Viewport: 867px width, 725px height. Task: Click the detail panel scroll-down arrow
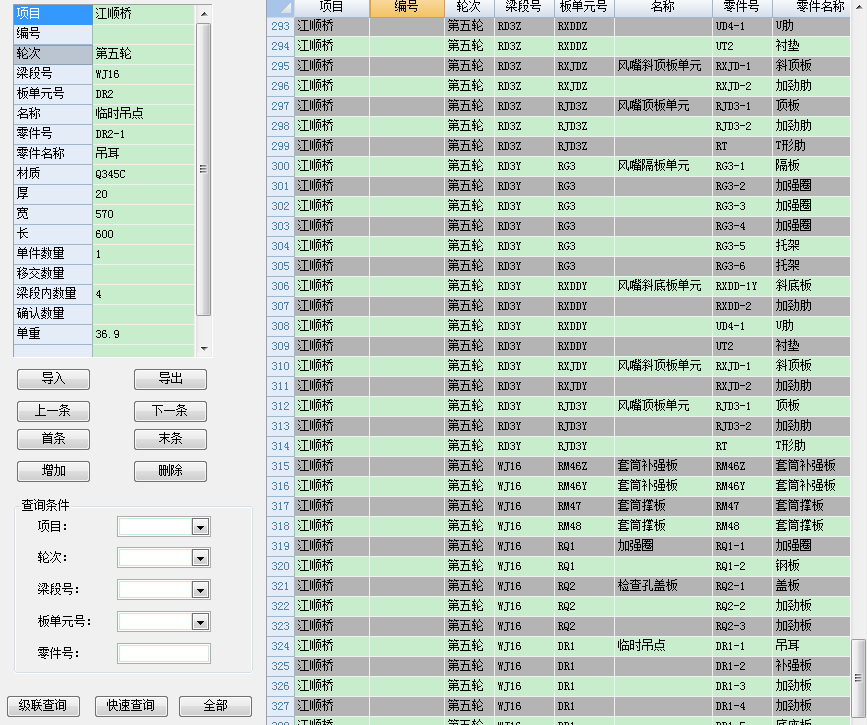[x=204, y=349]
